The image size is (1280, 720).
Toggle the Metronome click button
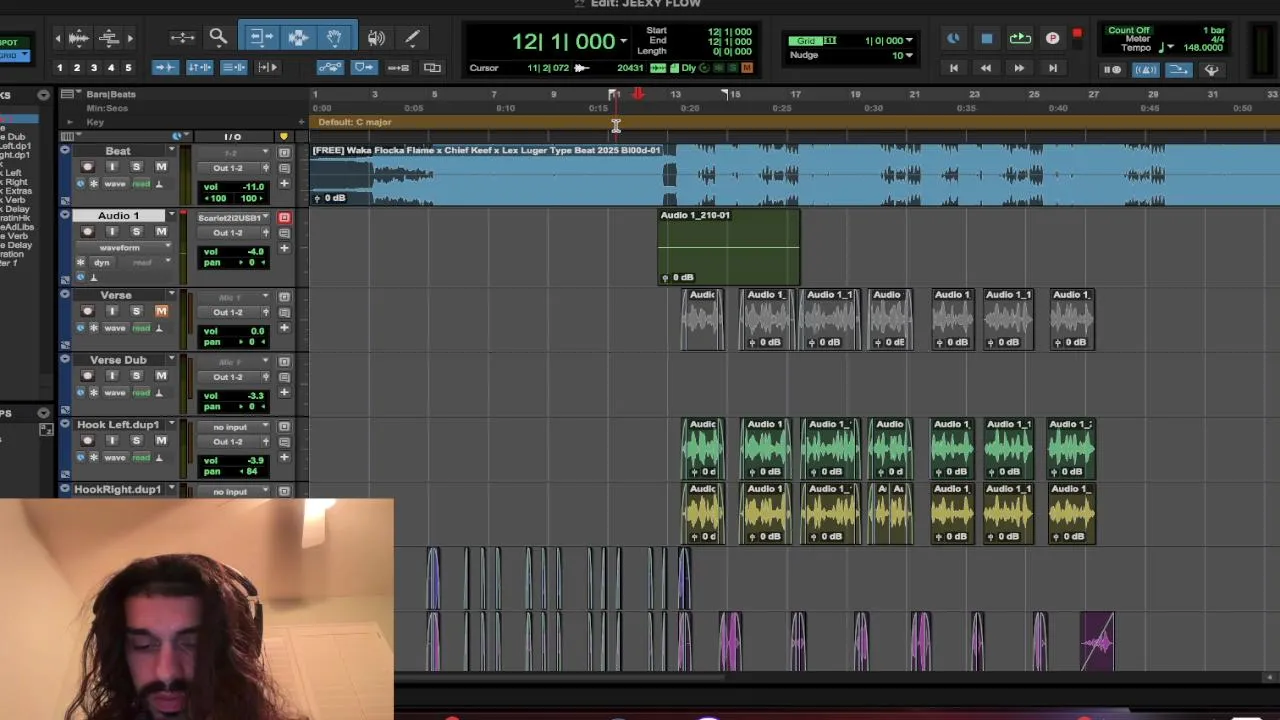1145,70
